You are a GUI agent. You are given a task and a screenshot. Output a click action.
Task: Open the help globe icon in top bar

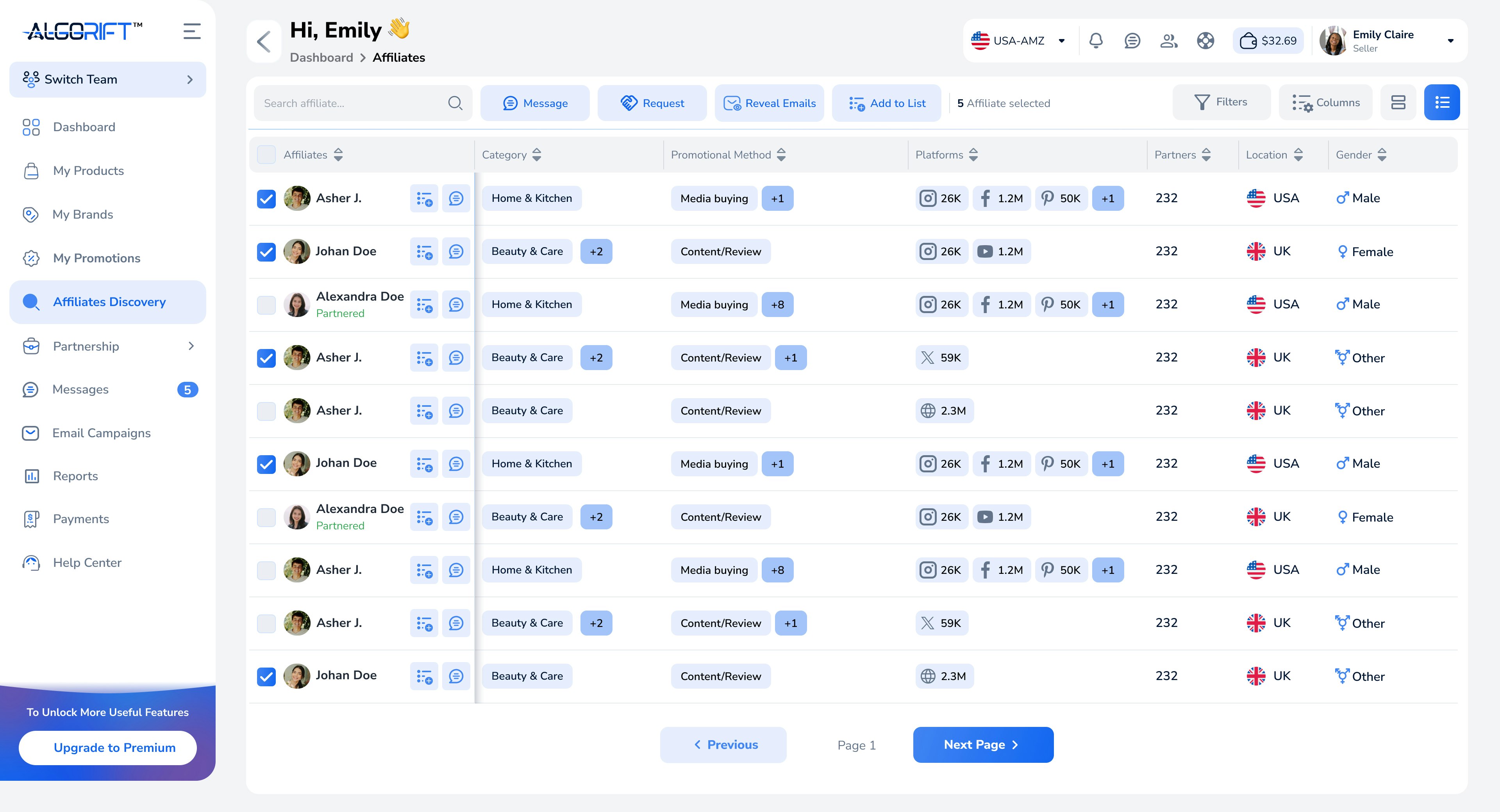click(x=1205, y=41)
